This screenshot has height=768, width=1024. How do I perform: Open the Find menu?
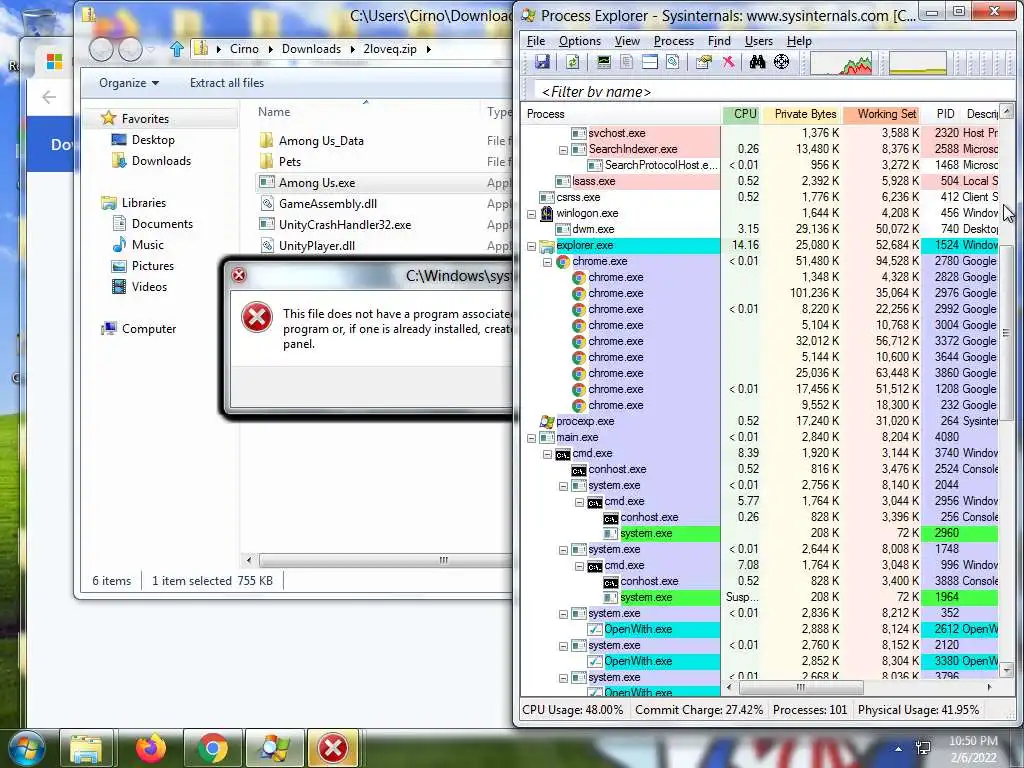click(719, 40)
